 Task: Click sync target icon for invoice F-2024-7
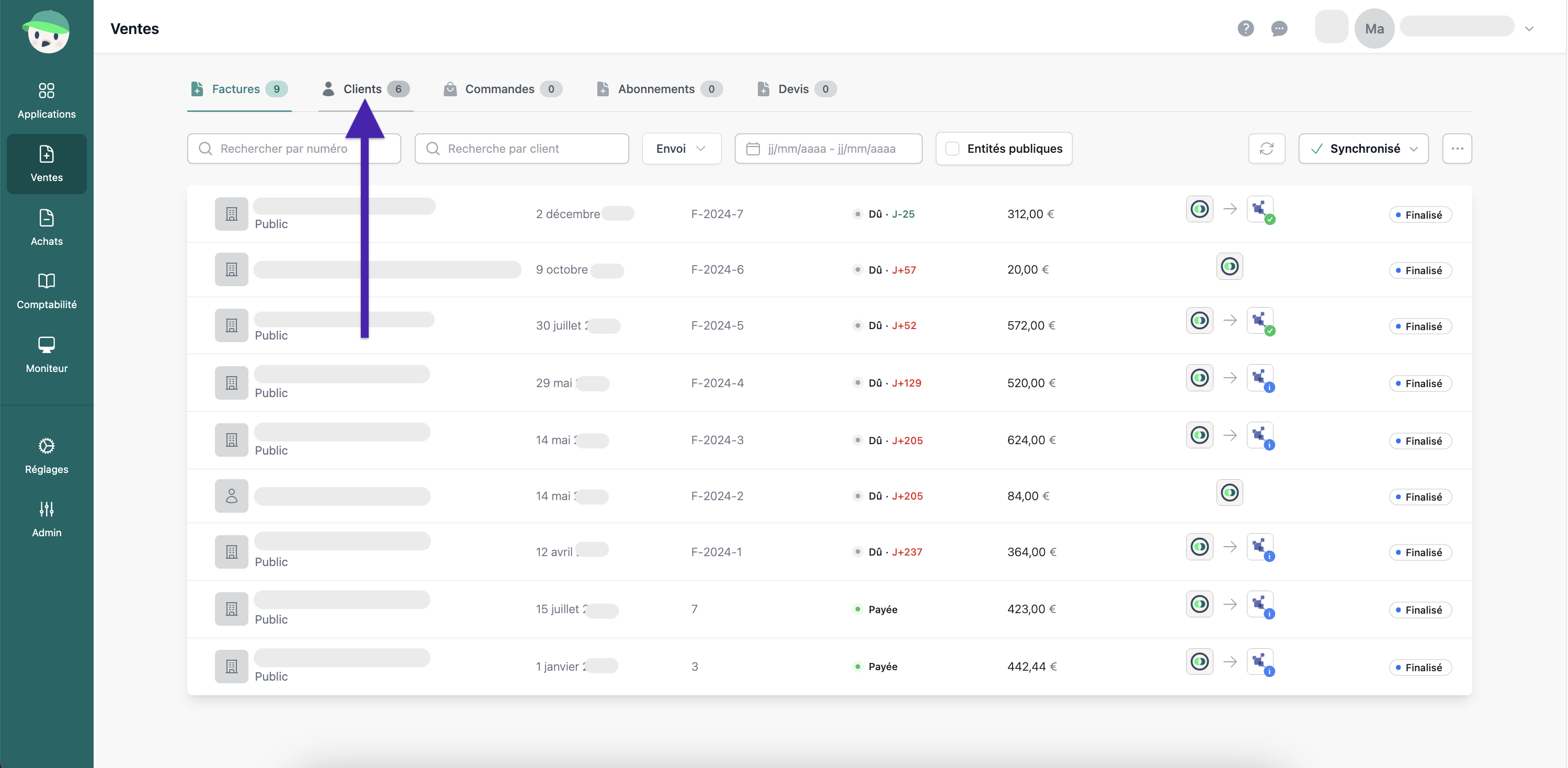[x=1259, y=209]
